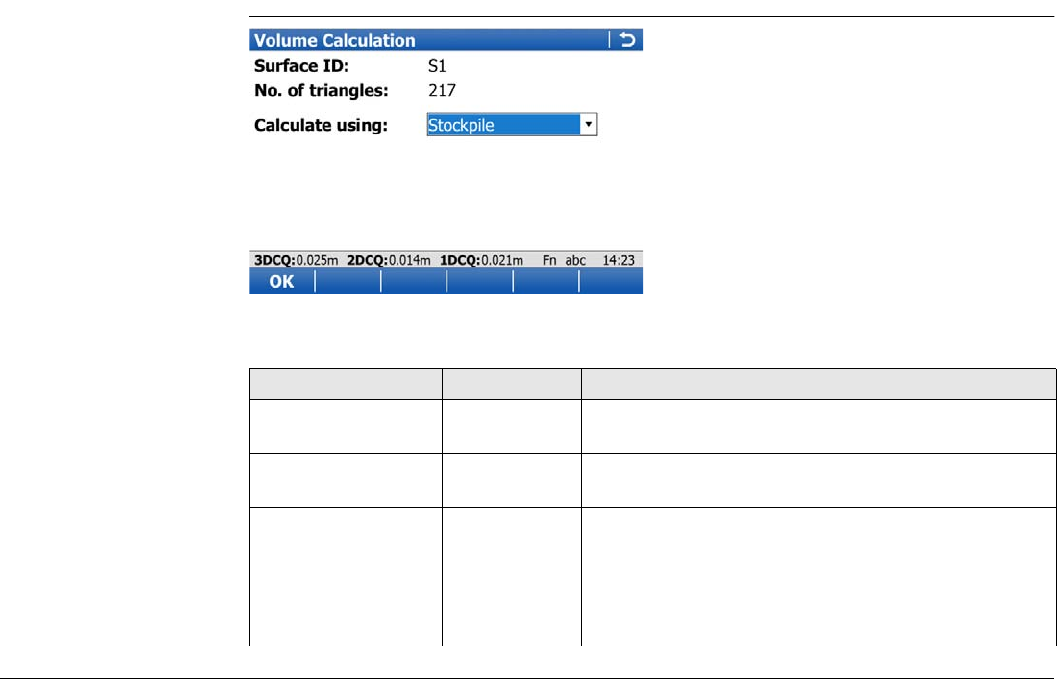1057x679 pixels.
Task: Confirm with the OK softkey
Action: pos(282,281)
